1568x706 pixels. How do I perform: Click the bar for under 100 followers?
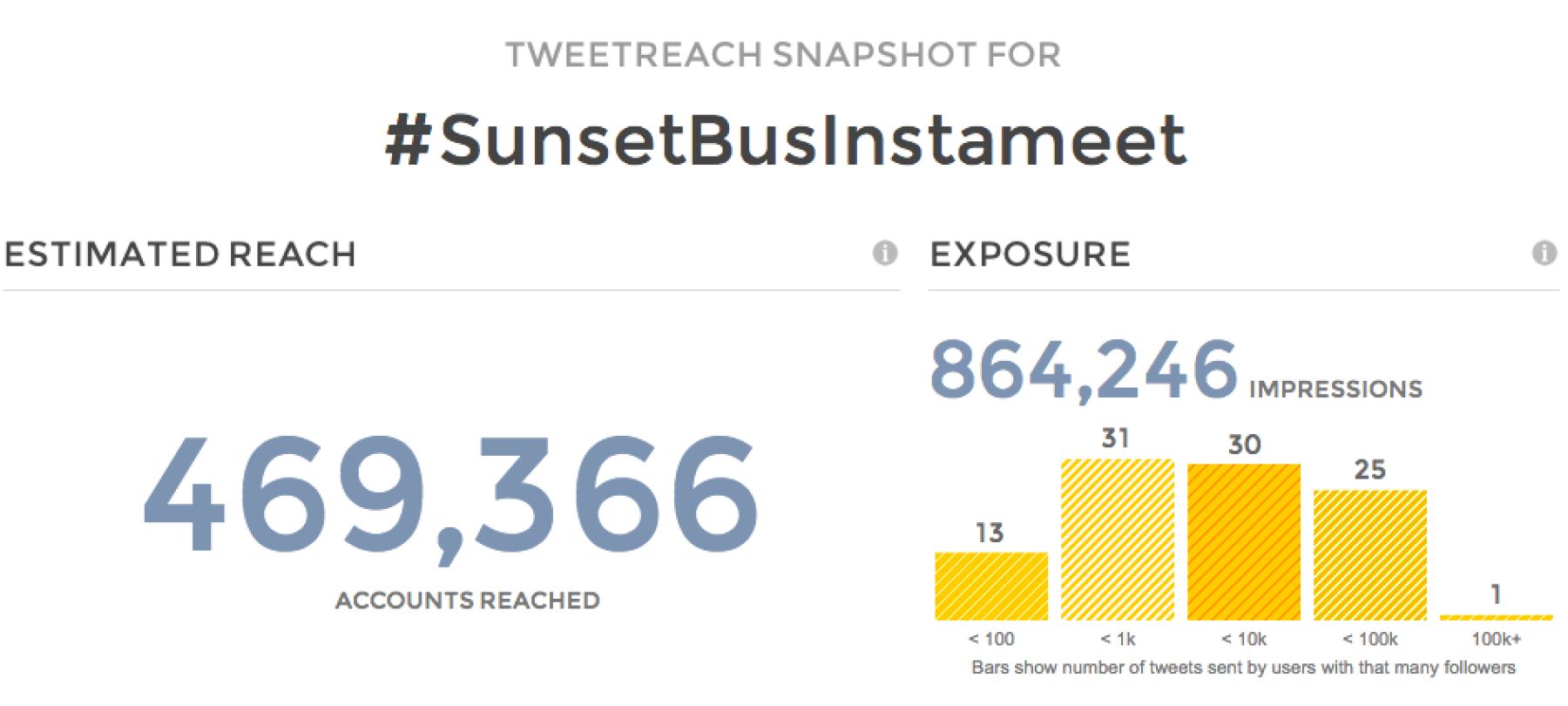coord(991,586)
